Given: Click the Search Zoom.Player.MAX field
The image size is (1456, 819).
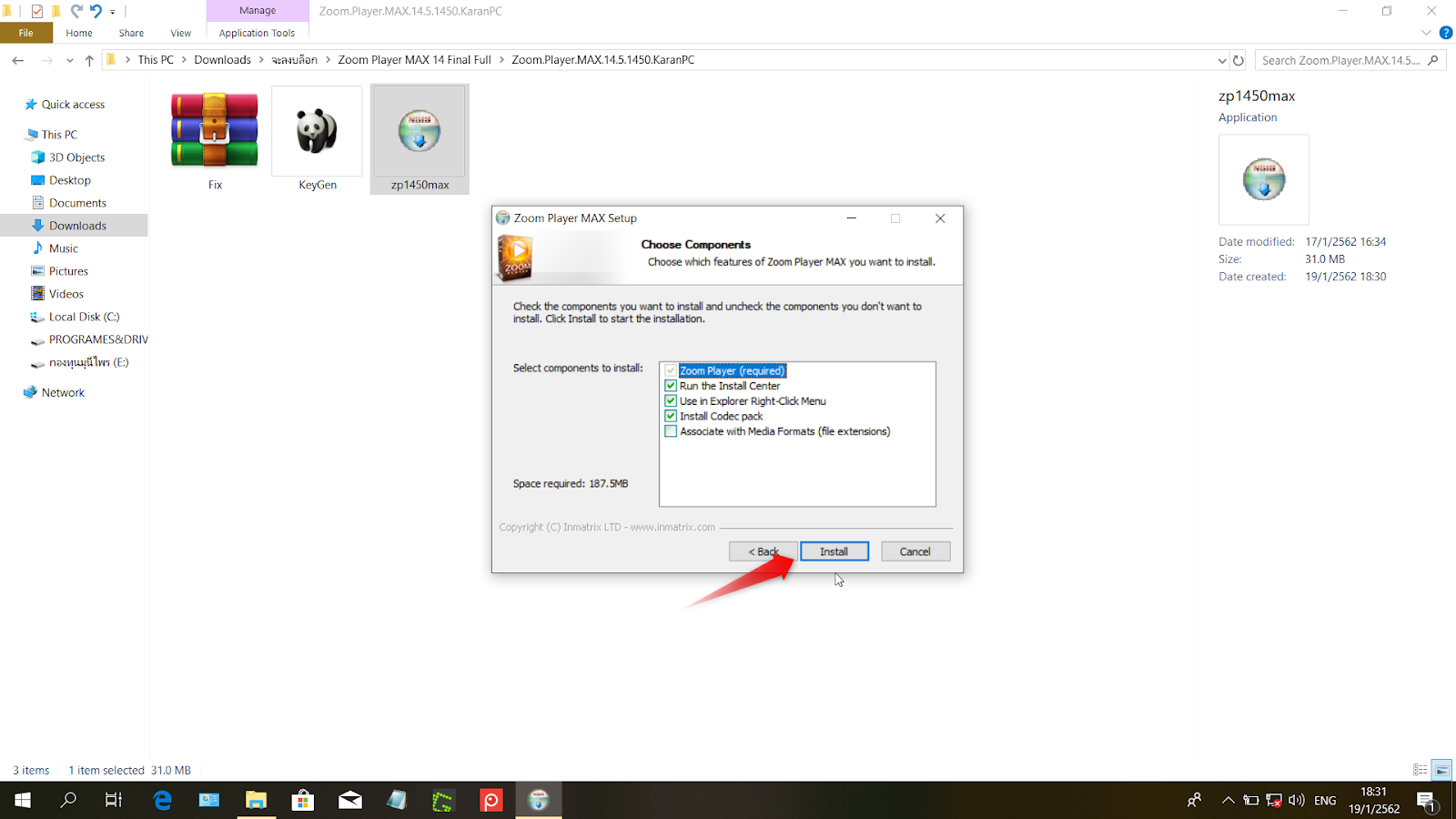Looking at the screenshot, I should point(1350,60).
